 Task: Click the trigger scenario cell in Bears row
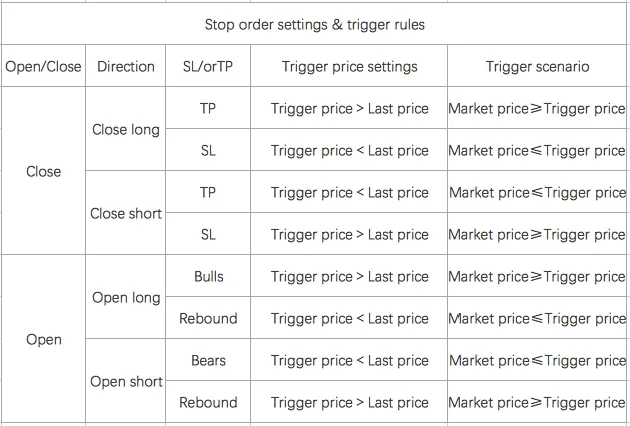[x=537, y=361]
